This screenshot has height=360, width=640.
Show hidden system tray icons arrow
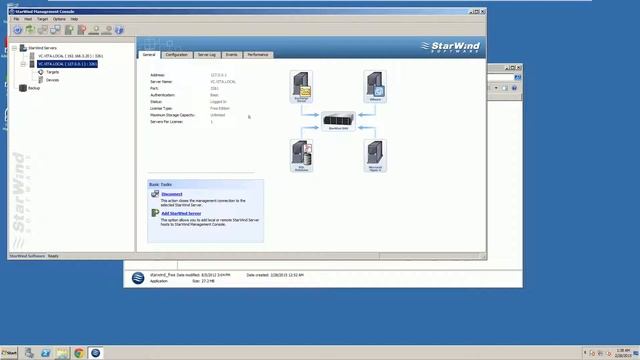click(x=585, y=353)
